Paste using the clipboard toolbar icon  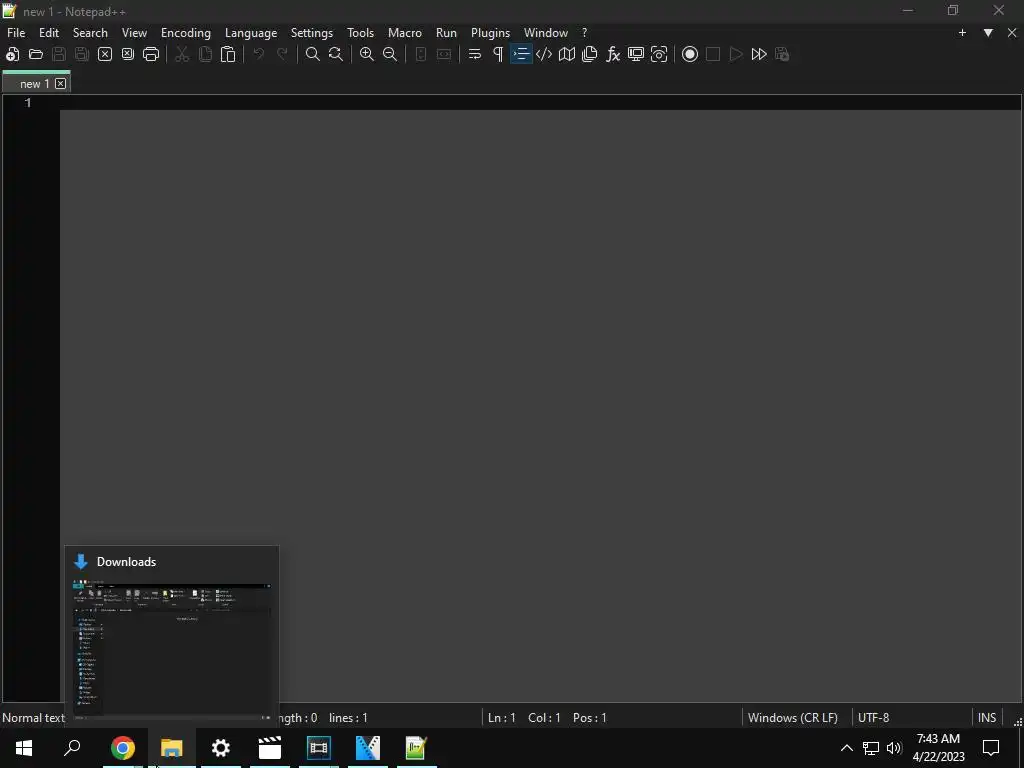(x=228, y=54)
